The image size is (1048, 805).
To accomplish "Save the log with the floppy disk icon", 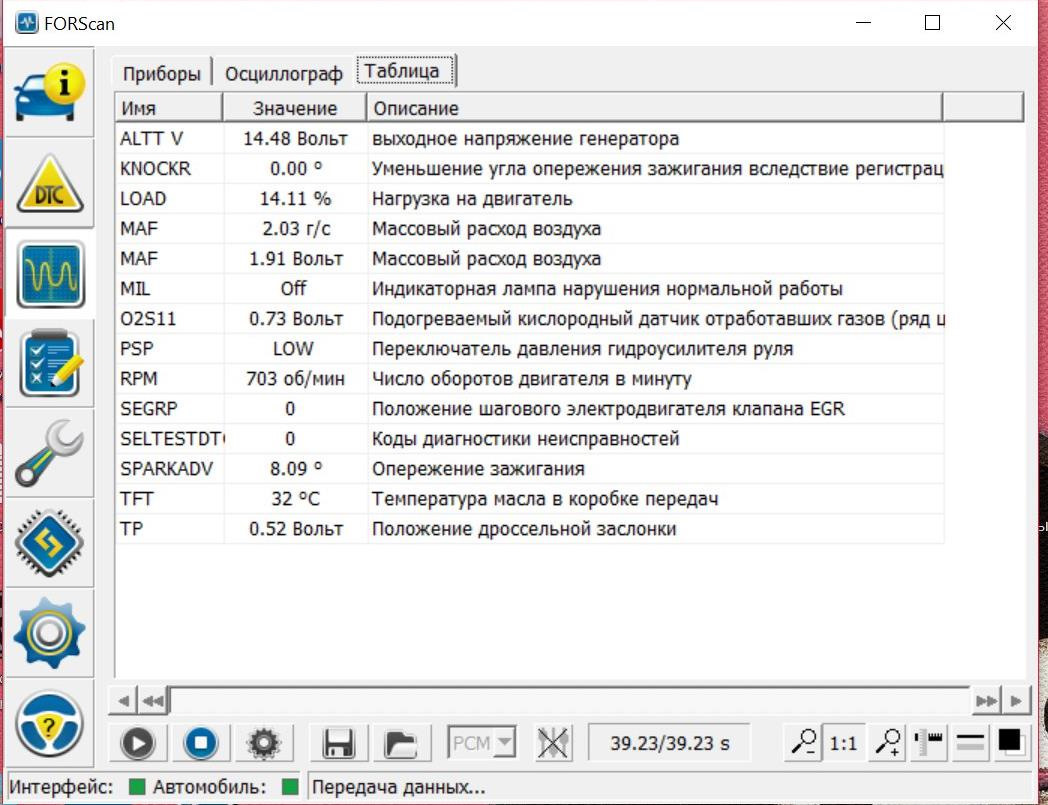I will tap(338, 743).
